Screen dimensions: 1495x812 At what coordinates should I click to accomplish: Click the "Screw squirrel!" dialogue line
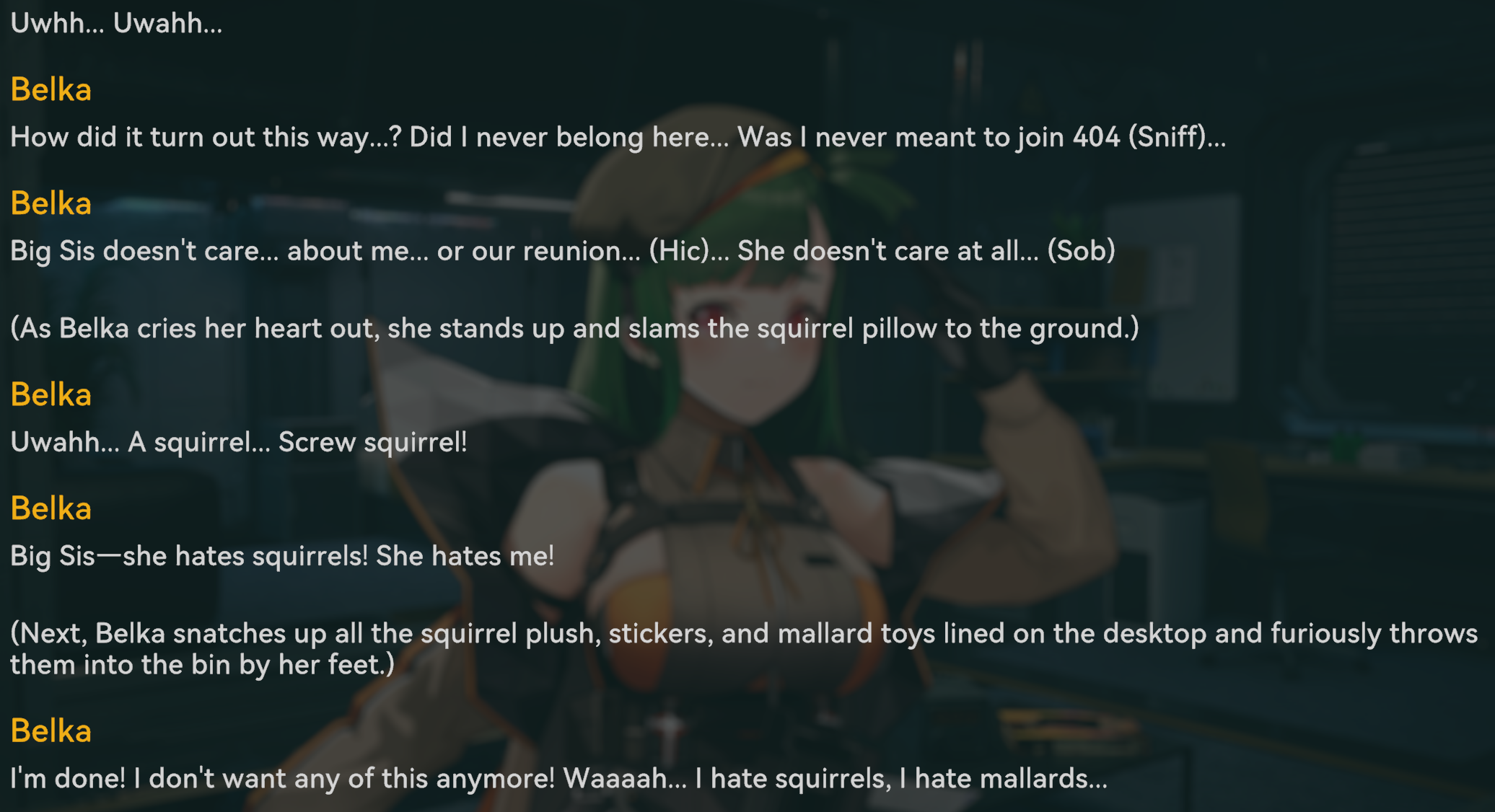(238, 442)
